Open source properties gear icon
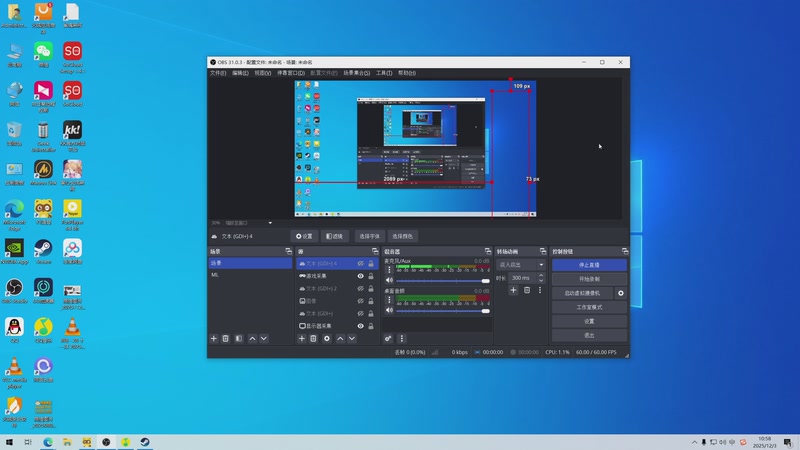This screenshot has width=800, height=450. (x=327, y=338)
